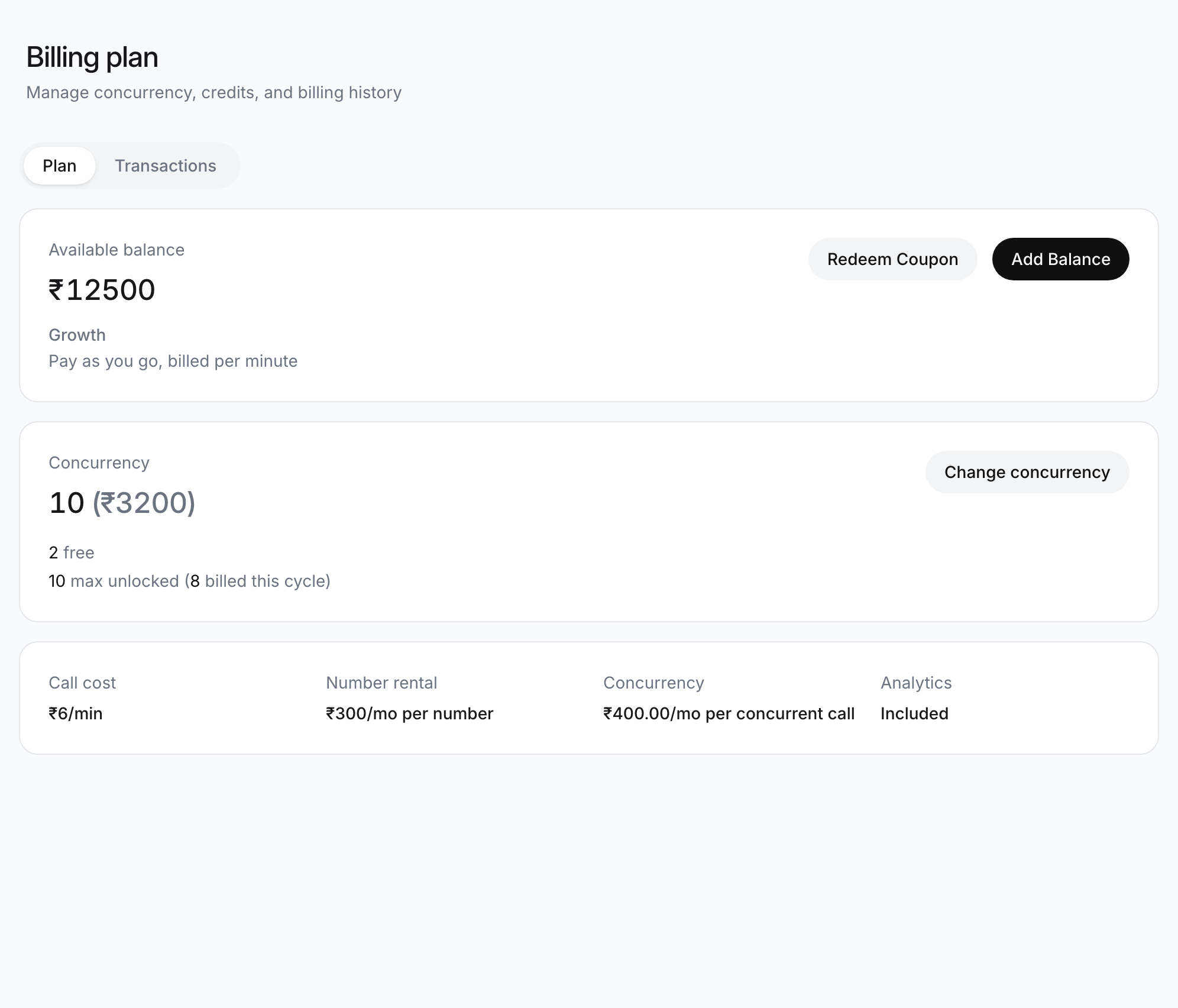
Task: Click the "Manage concurrency, credits, and billing history" subtitle
Action: [214, 92]
